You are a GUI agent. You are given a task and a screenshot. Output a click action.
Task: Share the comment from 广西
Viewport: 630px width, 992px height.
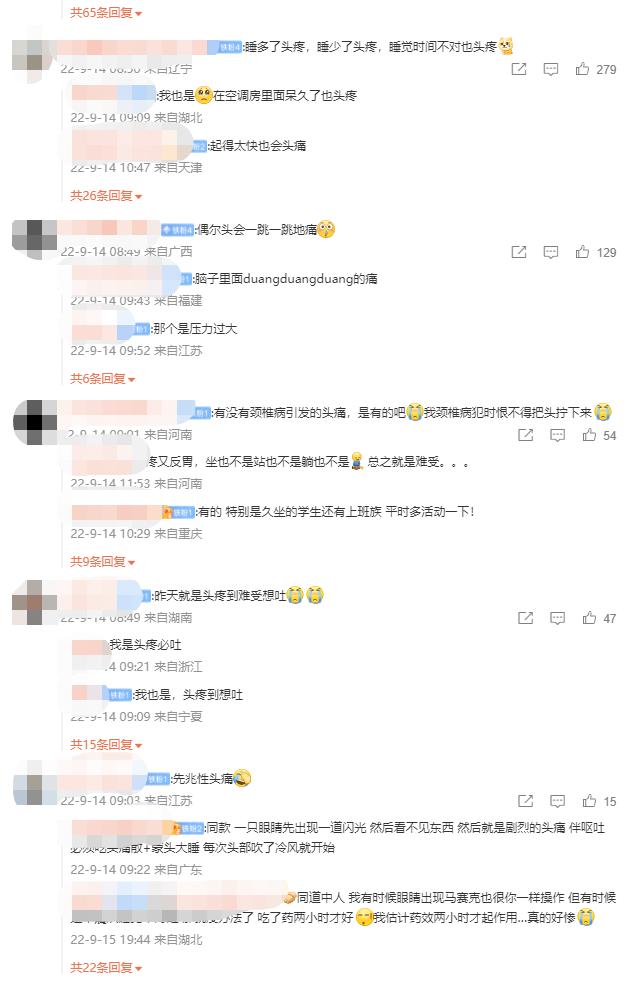519,252
